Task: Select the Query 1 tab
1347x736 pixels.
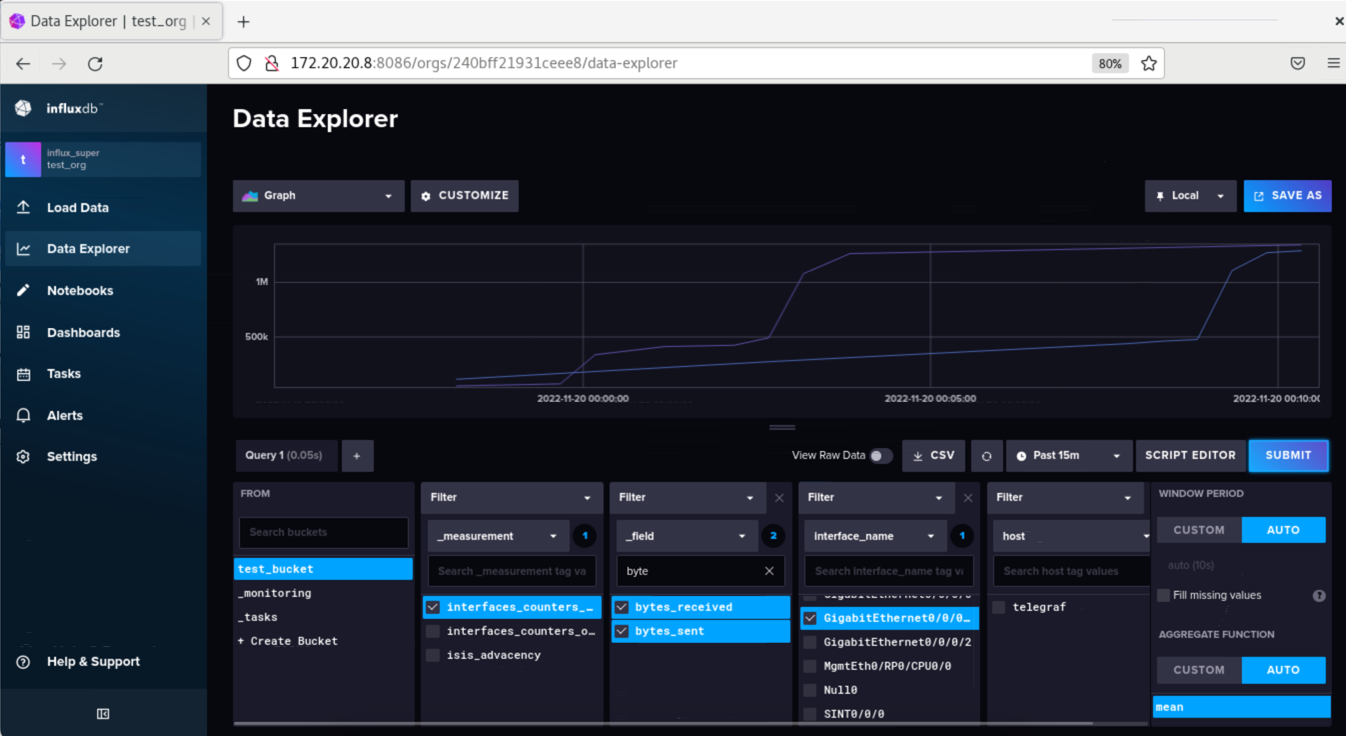Action: point(287,456)
